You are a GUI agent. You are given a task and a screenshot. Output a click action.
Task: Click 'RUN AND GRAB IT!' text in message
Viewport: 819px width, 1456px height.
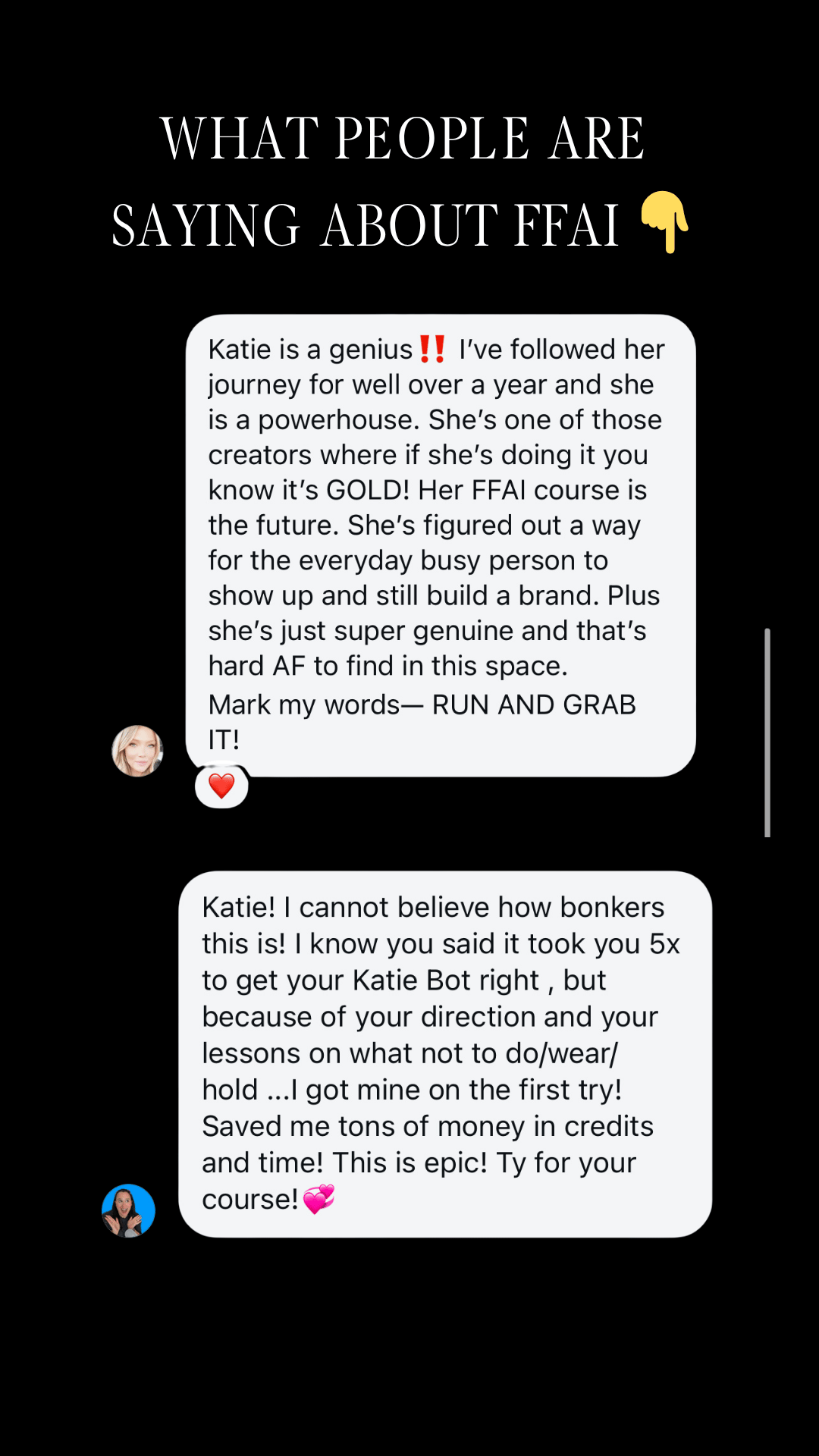tap(422, 722)
